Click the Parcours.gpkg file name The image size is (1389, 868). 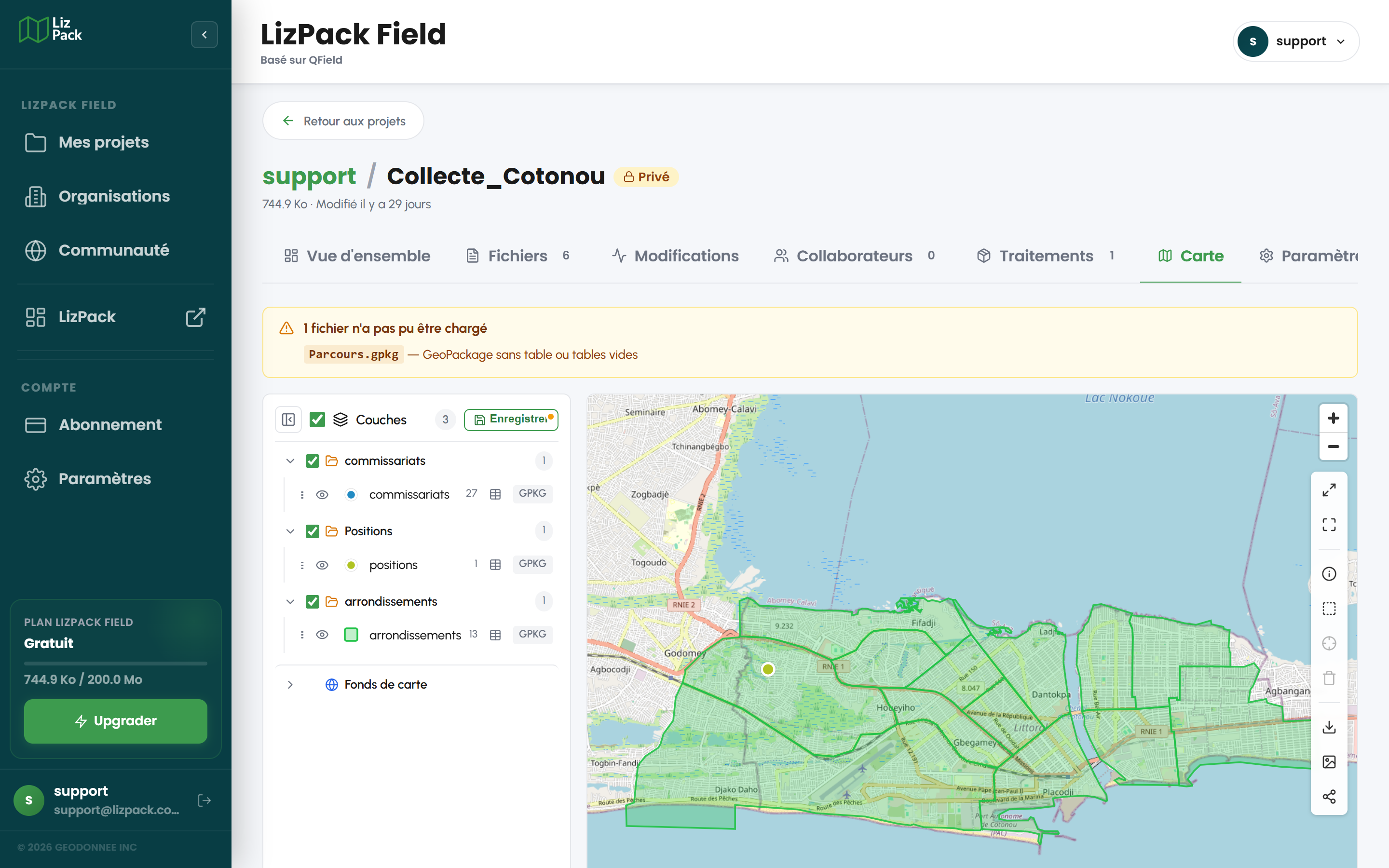pos(354,354)
